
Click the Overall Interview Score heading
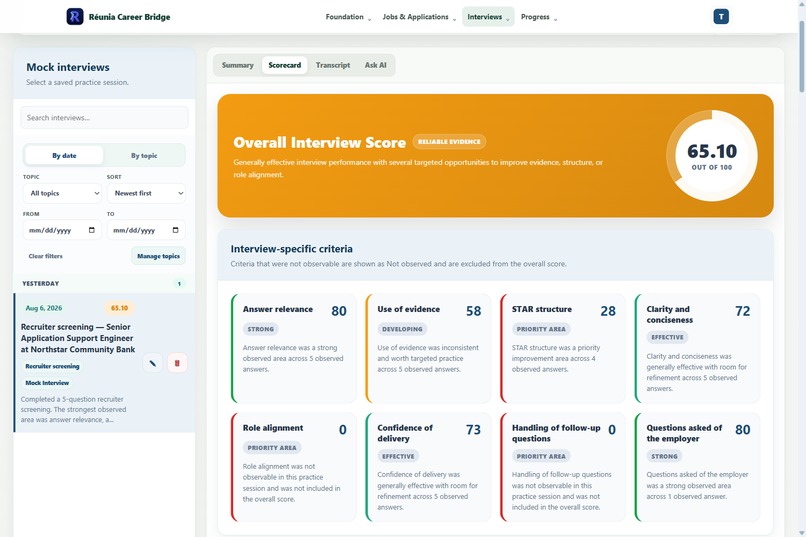click(320, 142)
